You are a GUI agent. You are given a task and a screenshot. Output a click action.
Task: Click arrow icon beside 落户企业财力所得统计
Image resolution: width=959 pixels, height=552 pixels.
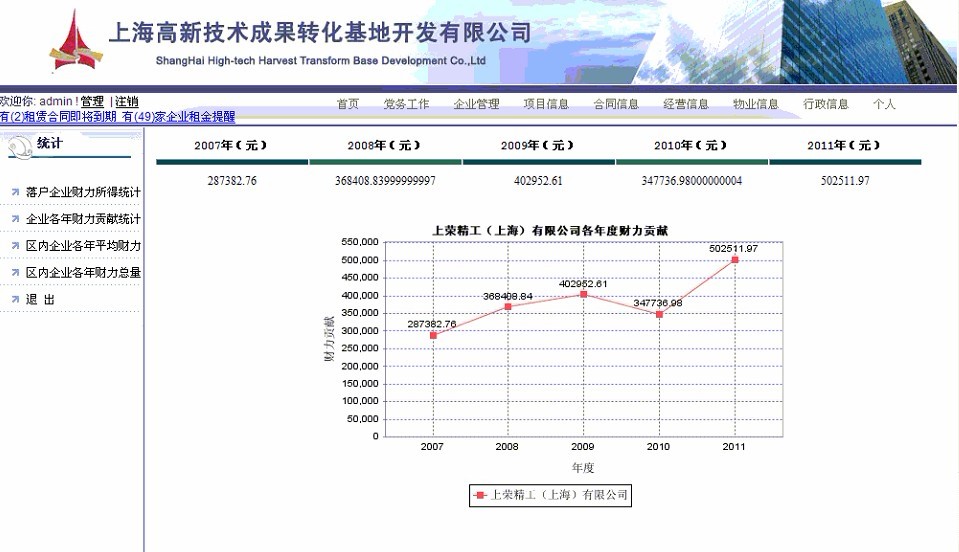click(x=15, y=192)
